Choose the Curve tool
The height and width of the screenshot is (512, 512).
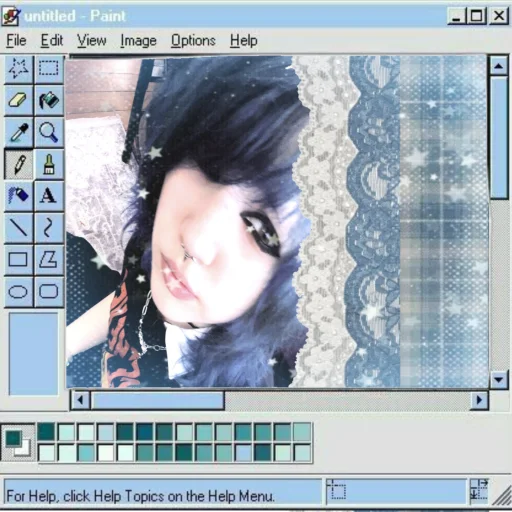tap(49, 228)
